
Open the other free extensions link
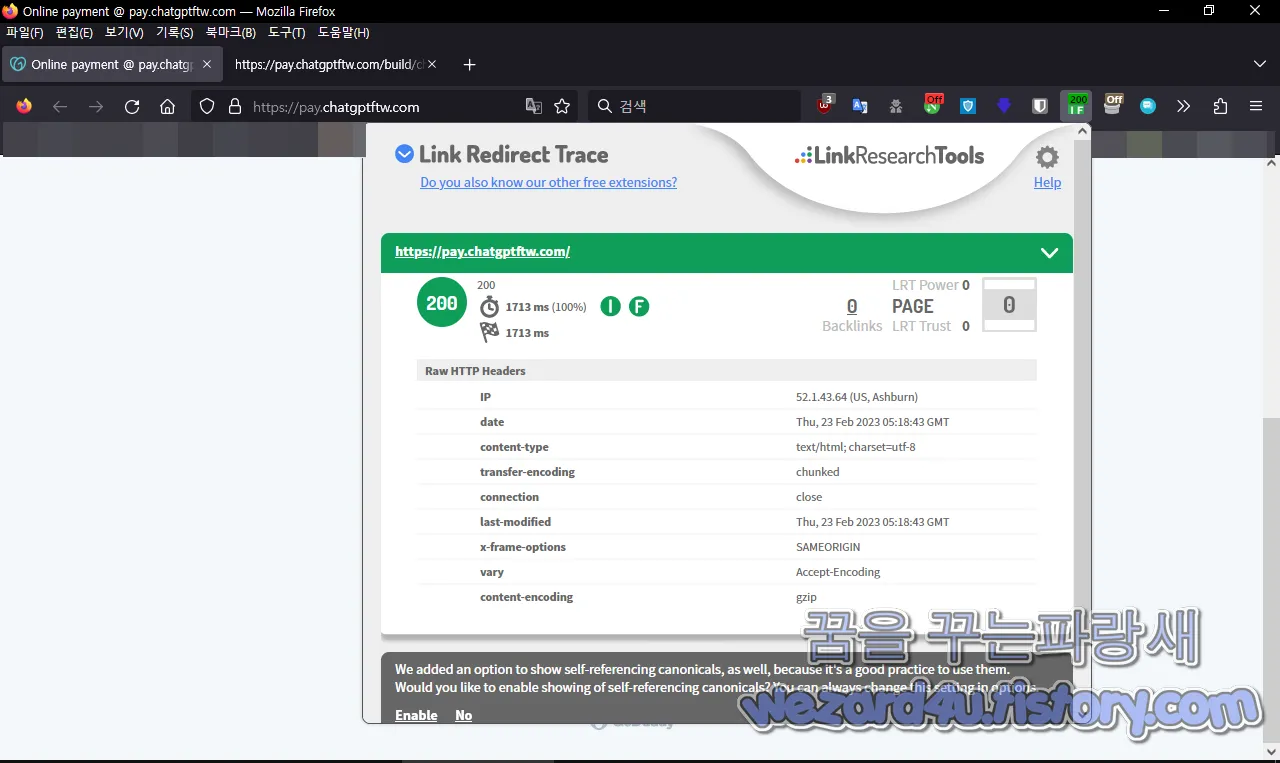click(548, 182)
